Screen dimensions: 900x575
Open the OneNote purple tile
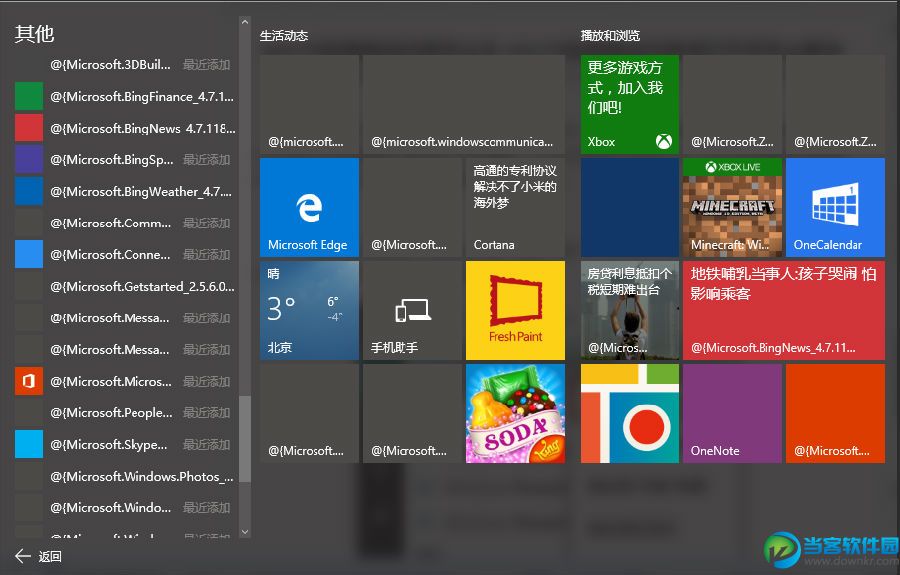[732, 413]
